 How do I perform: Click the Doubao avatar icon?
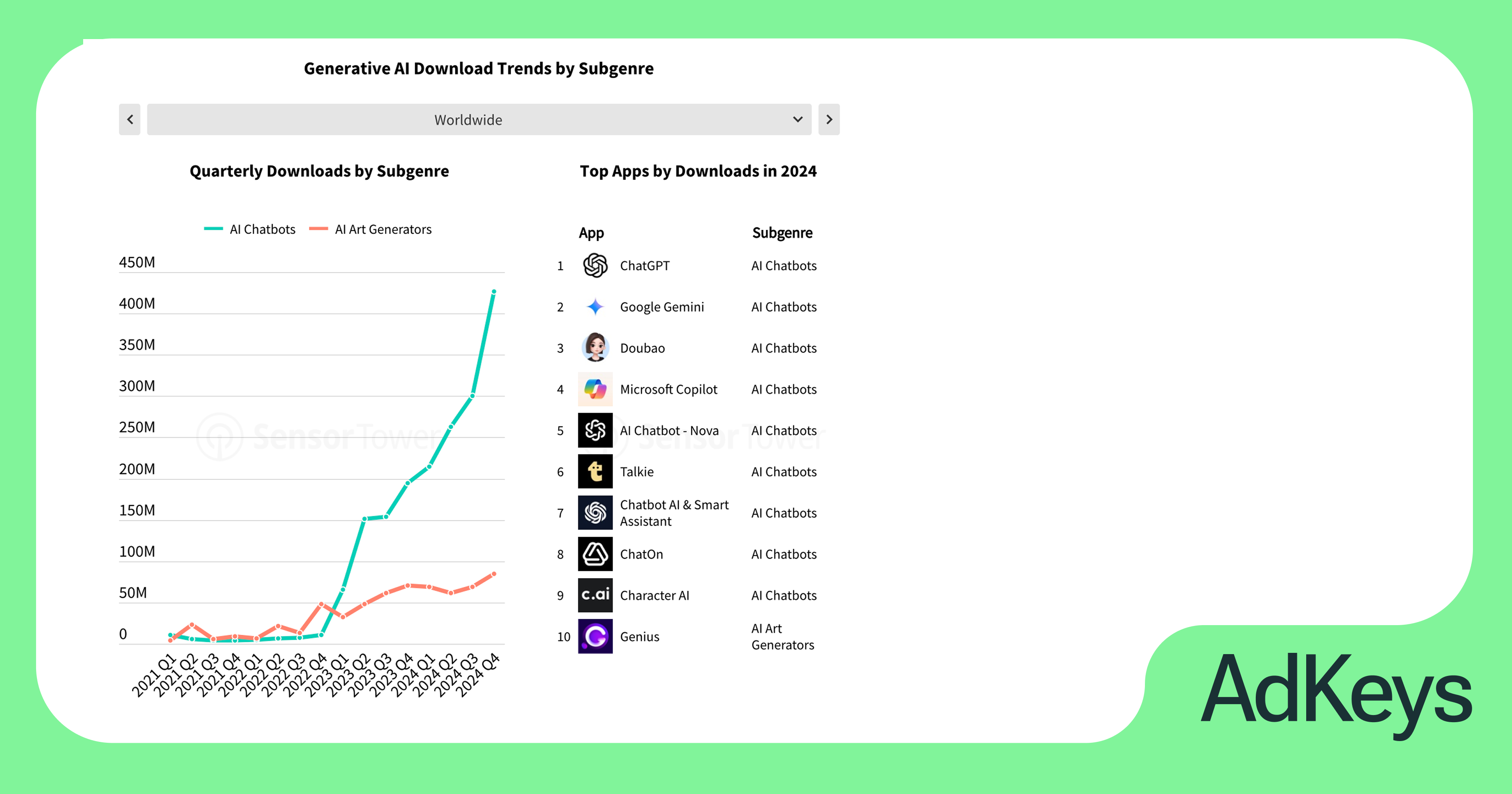595,348
